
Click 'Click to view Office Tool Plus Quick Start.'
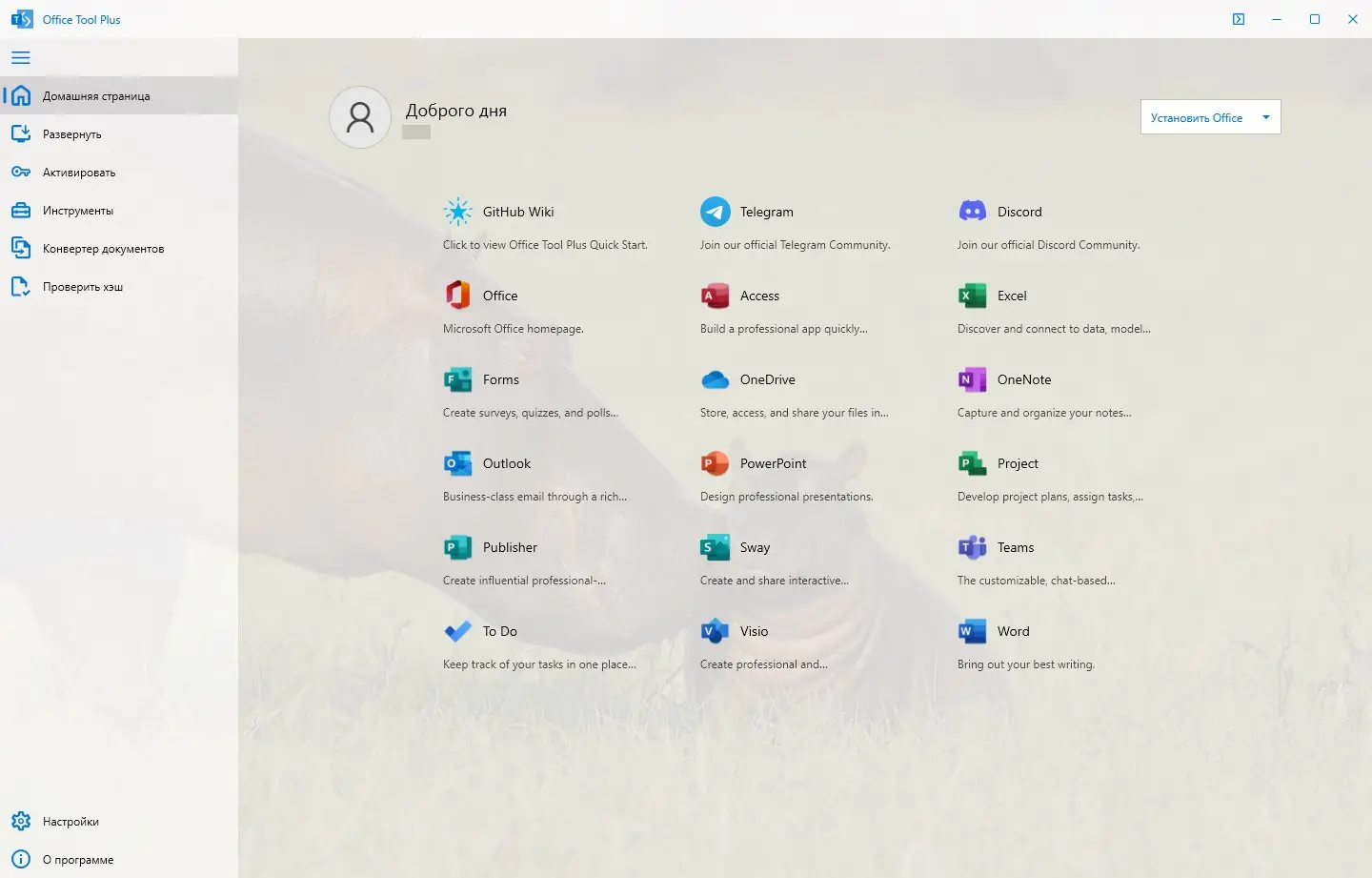[x=545, y=245]
